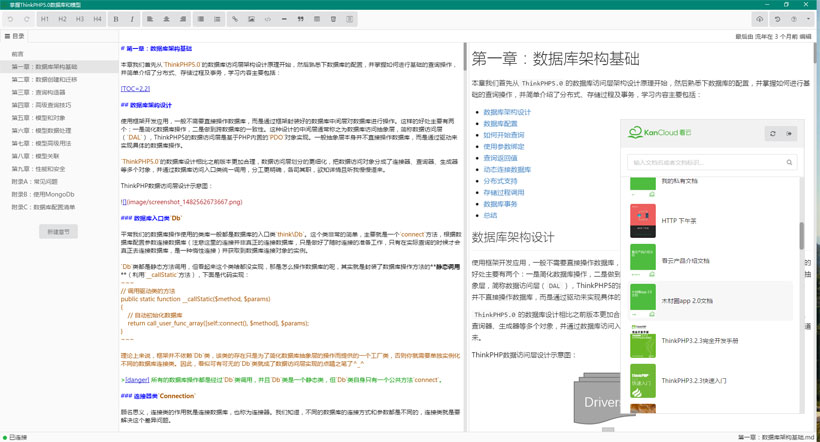The height and width of the screenshot is (442, 820).
Task: Insert a hyperlink using link icon
Action: (x=235, y=19)
